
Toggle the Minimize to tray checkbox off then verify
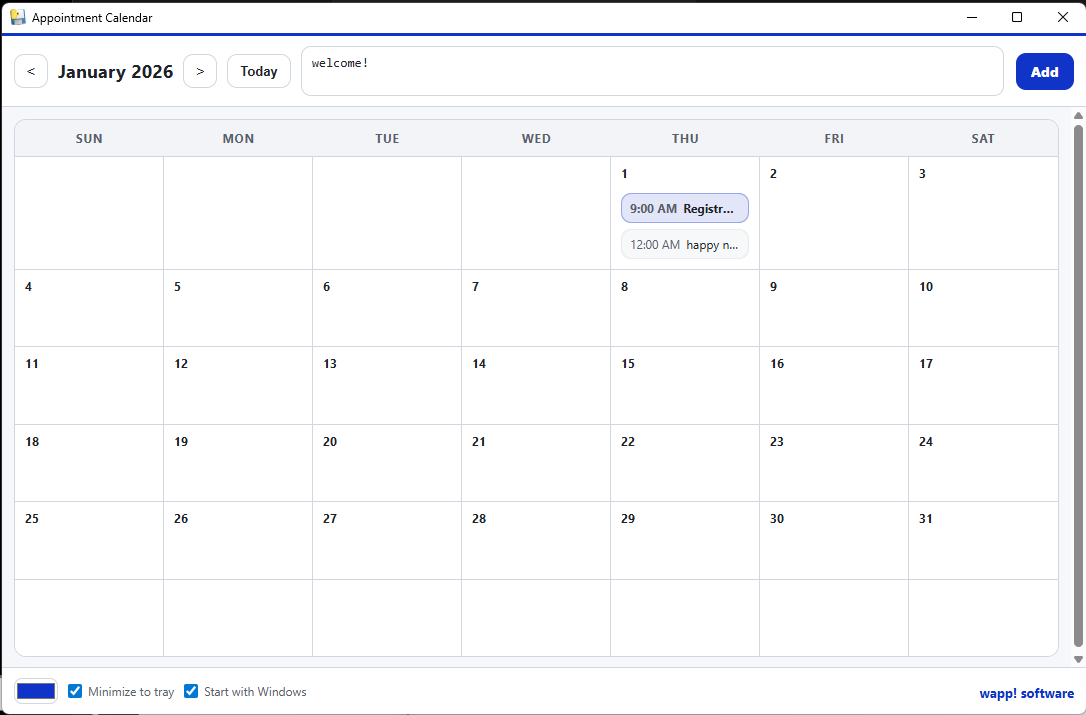(x=75, y=691)
